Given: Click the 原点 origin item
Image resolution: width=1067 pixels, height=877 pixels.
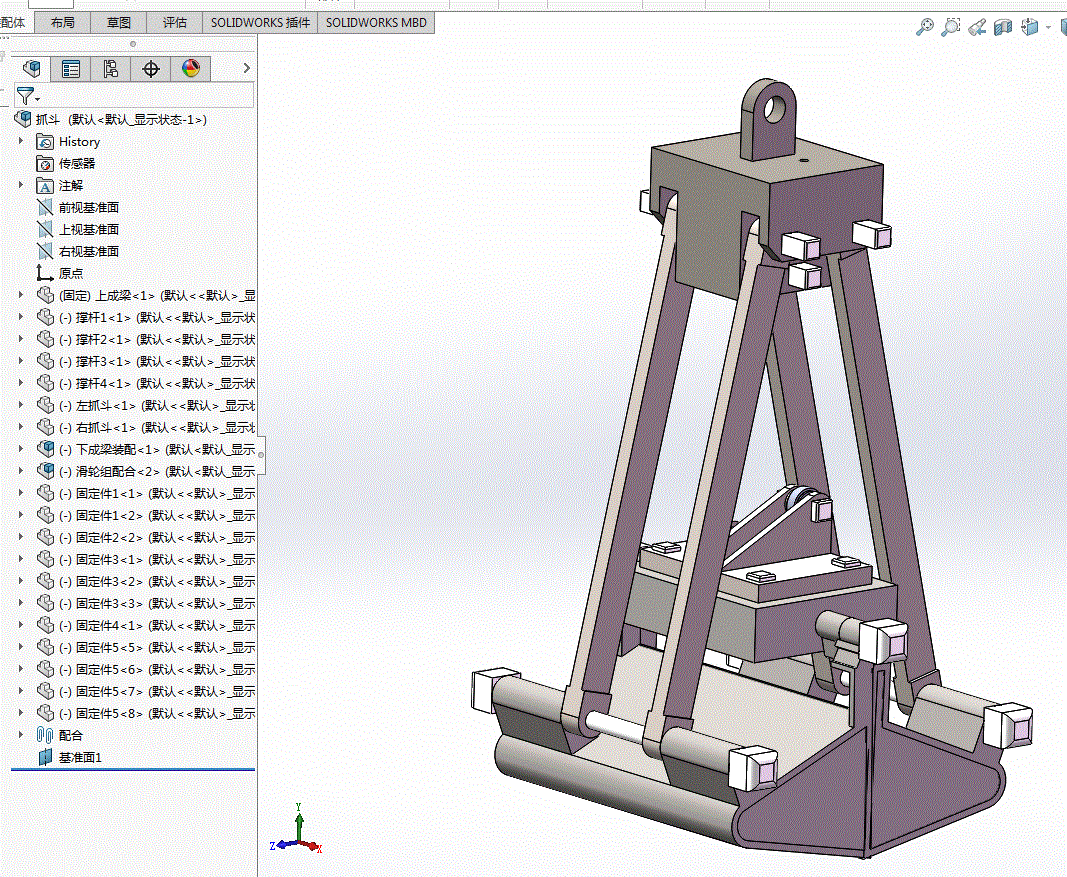Looking at the screenshot, I should 71,273.
